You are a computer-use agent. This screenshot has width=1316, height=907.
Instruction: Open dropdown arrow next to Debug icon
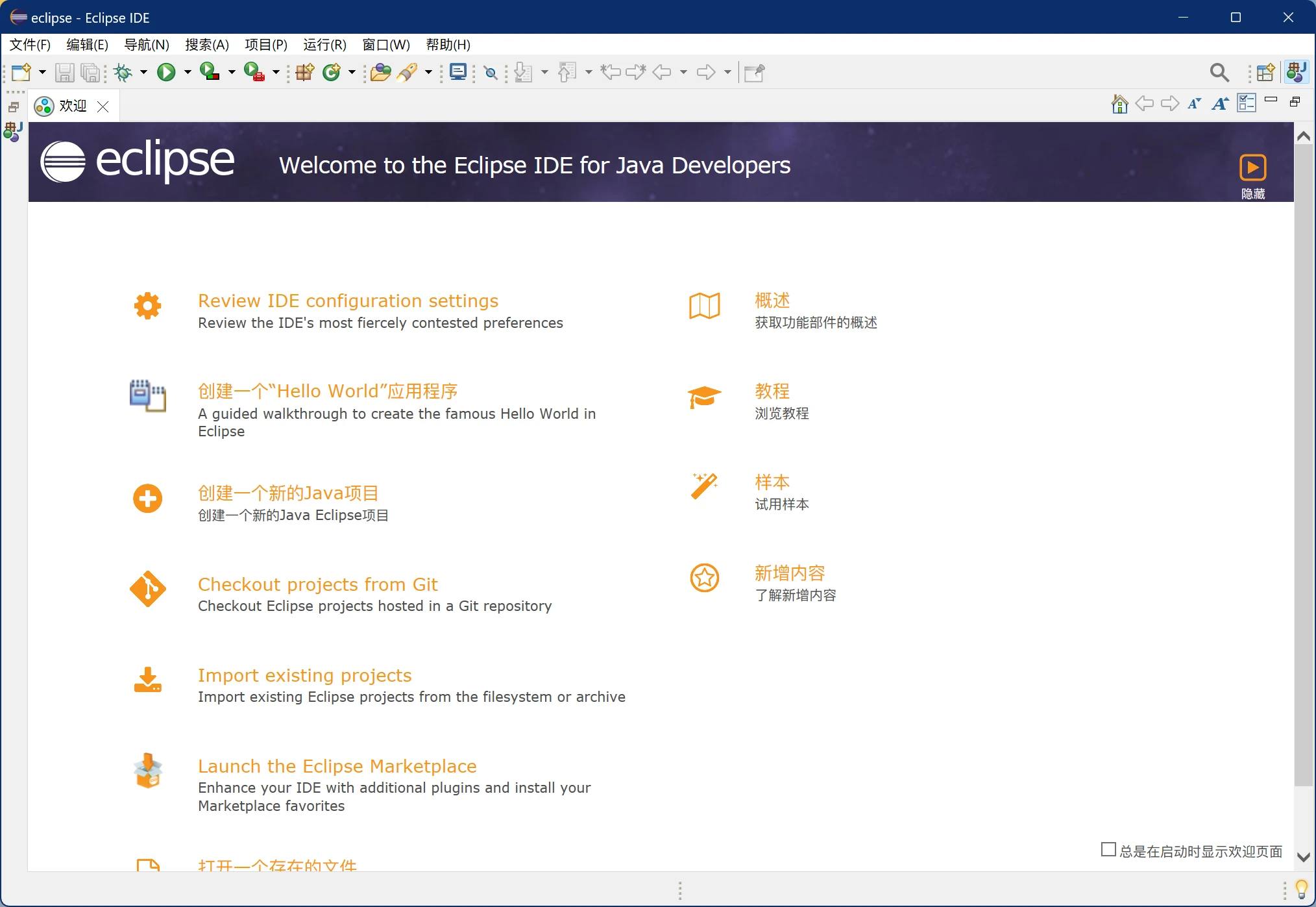click(143, 72)
